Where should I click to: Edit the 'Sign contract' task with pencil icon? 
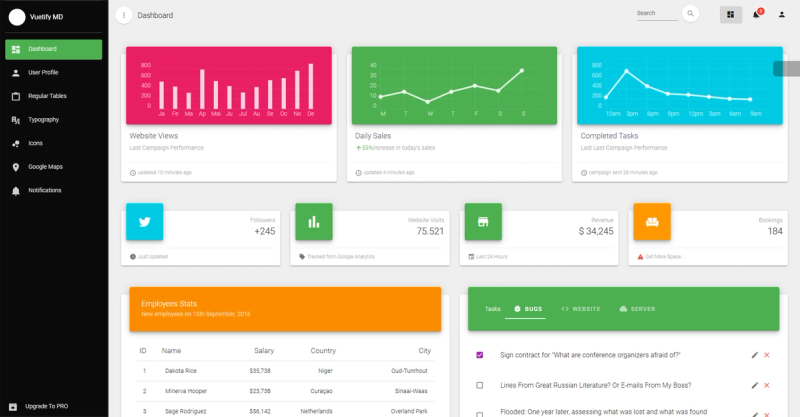tap(755, 355)
